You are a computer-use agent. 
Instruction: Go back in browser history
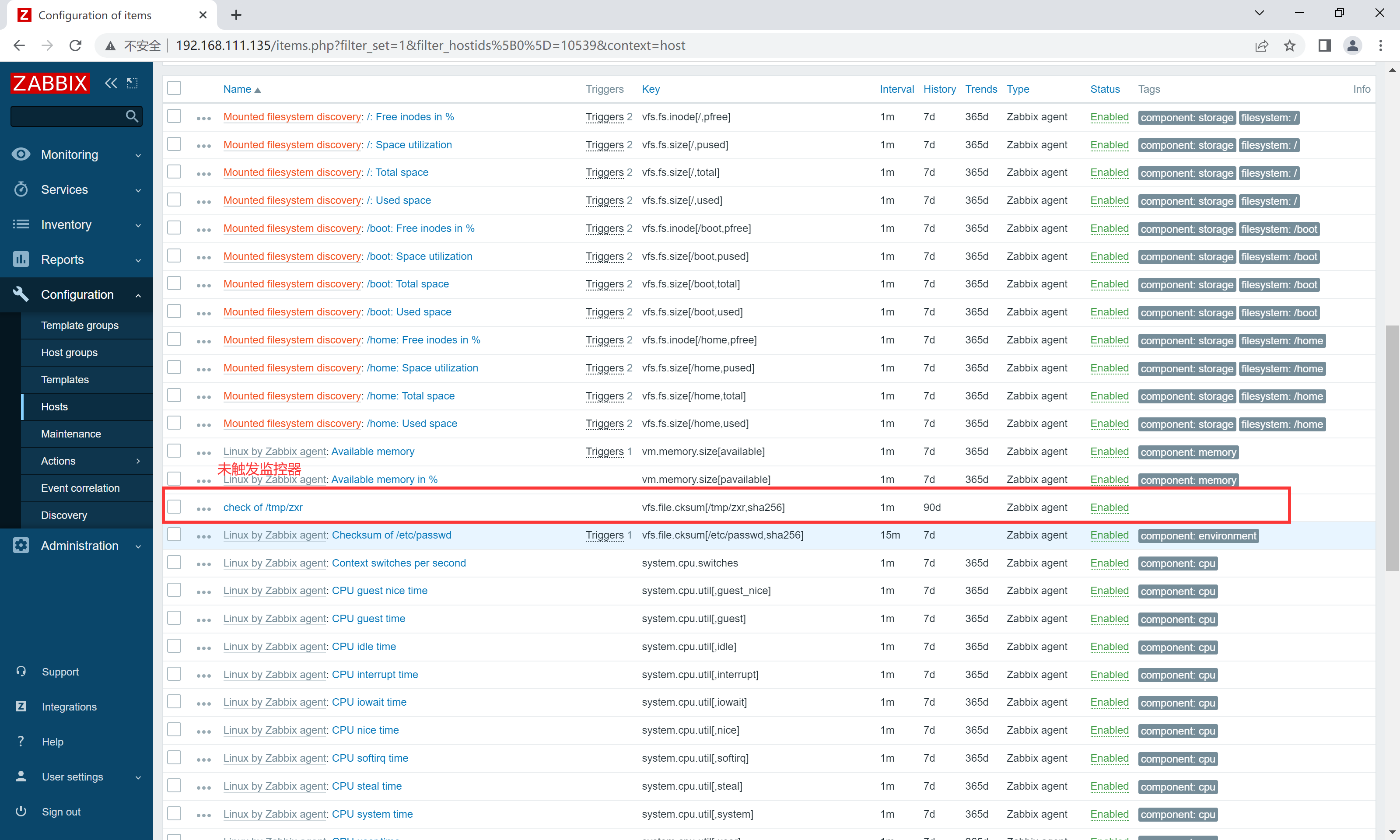pyautogui.click(x=19, y=46)
